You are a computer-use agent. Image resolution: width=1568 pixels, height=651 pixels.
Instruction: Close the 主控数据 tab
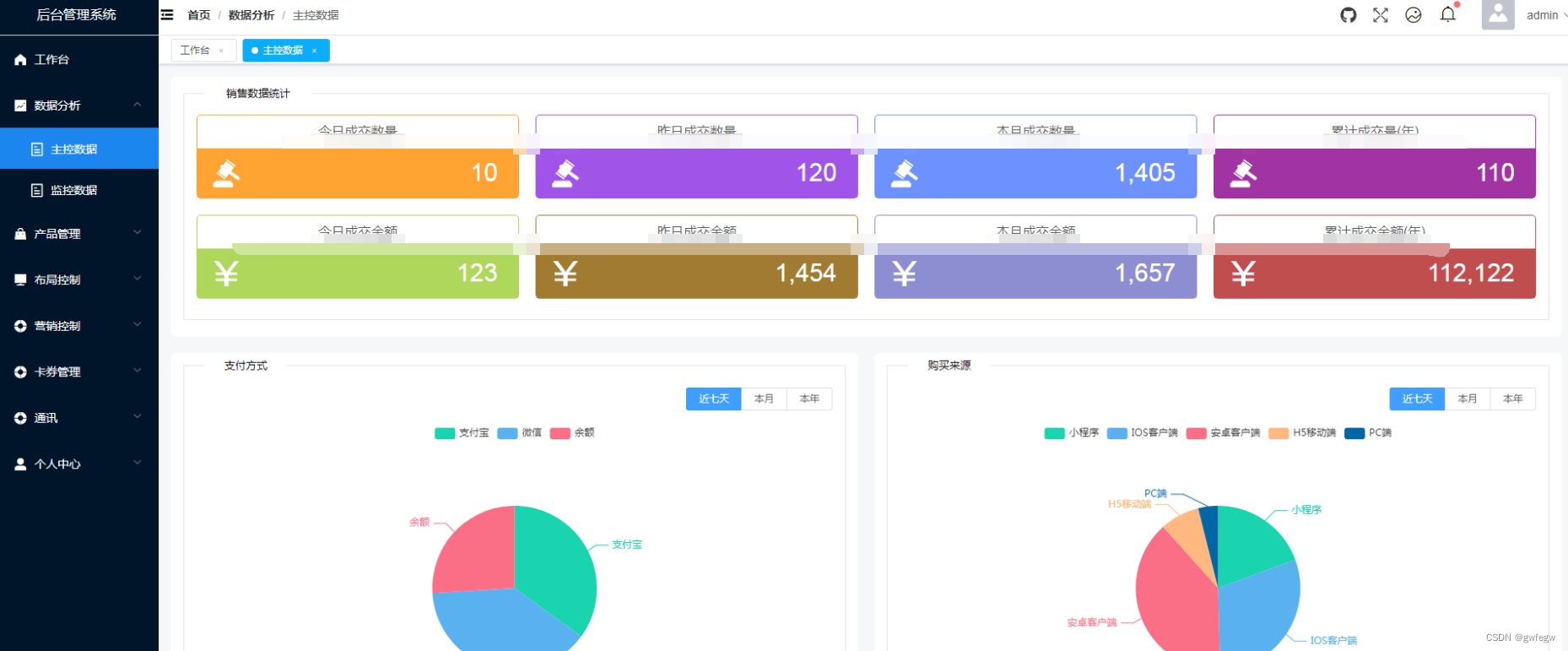coord(315,51)
